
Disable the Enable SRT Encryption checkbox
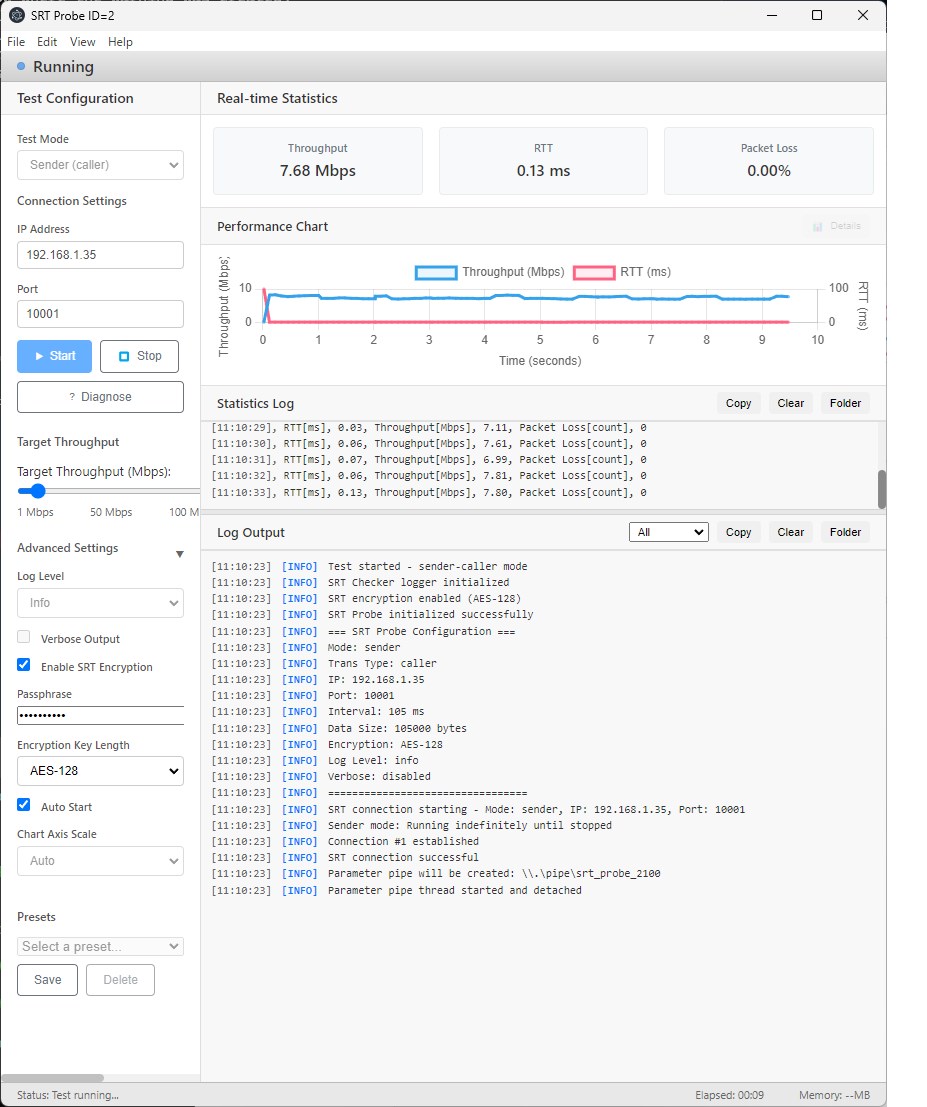[x=24, y=664]
